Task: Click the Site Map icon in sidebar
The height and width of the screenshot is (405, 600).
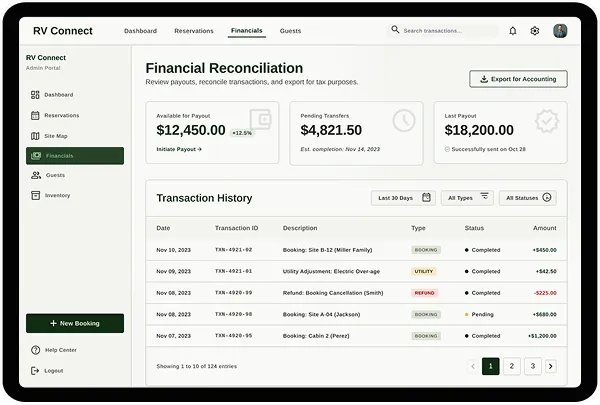Action: point(35,136)
